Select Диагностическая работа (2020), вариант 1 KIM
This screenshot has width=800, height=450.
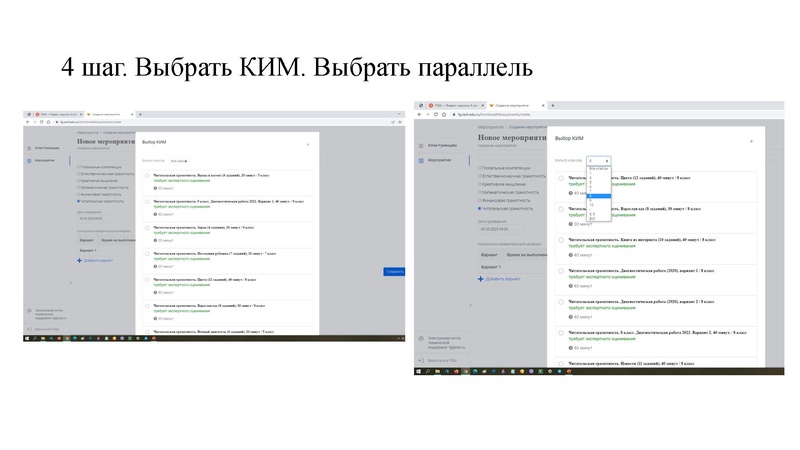[561, 270]
